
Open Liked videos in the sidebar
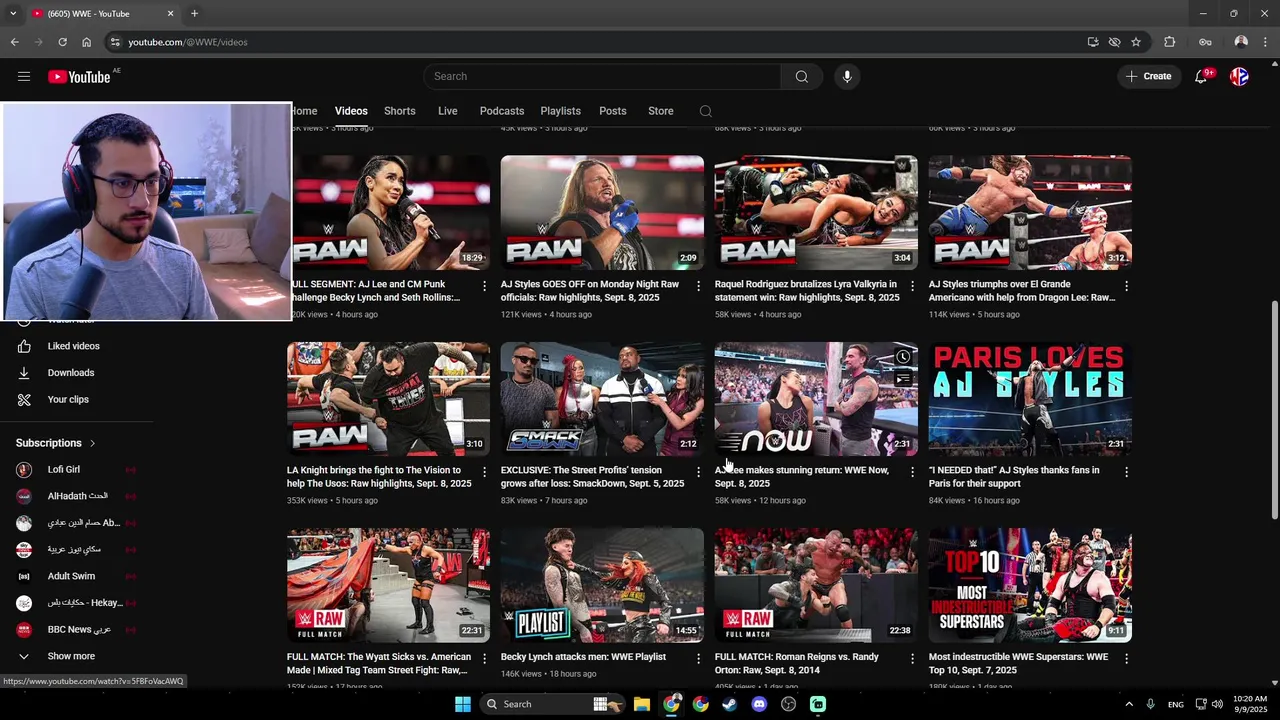76,346
